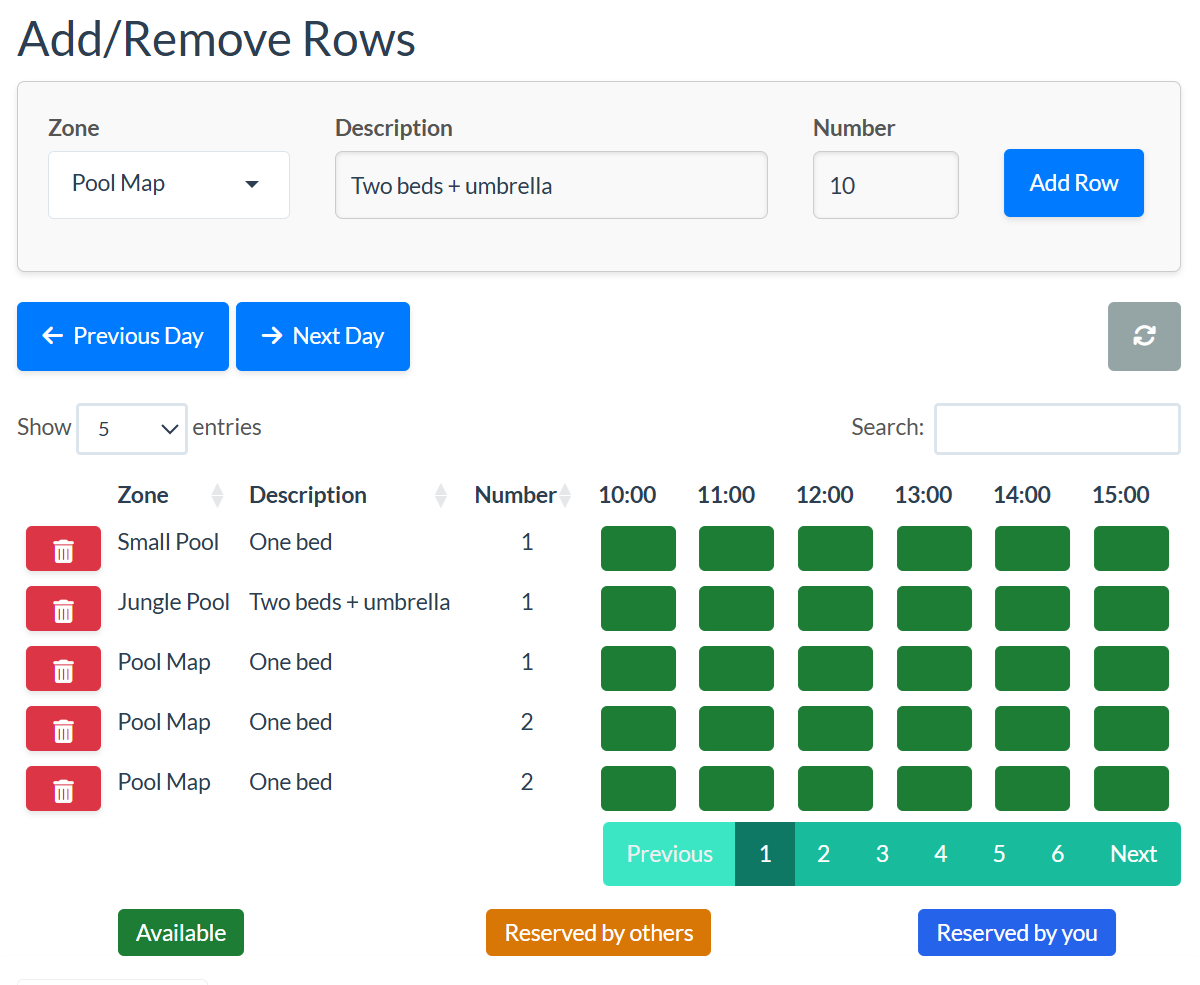Delete the Small Pool row with trash icon
This screenshot has height=985, width=1200.
click(x=63, y=548)
